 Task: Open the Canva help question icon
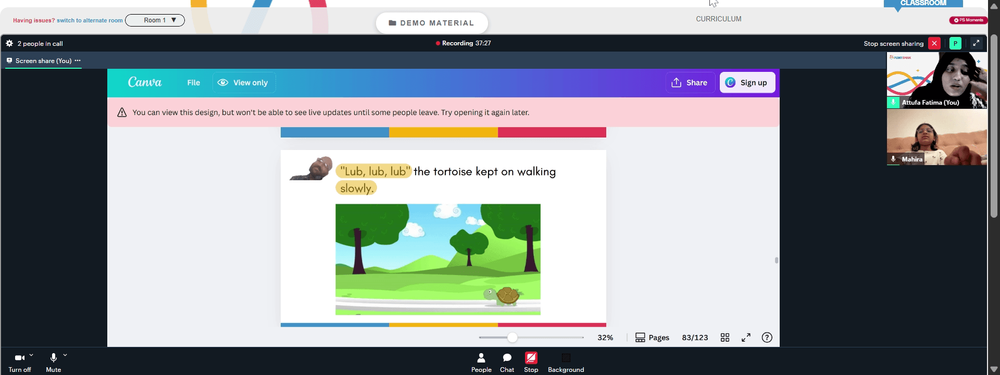(x=767, y=337)
